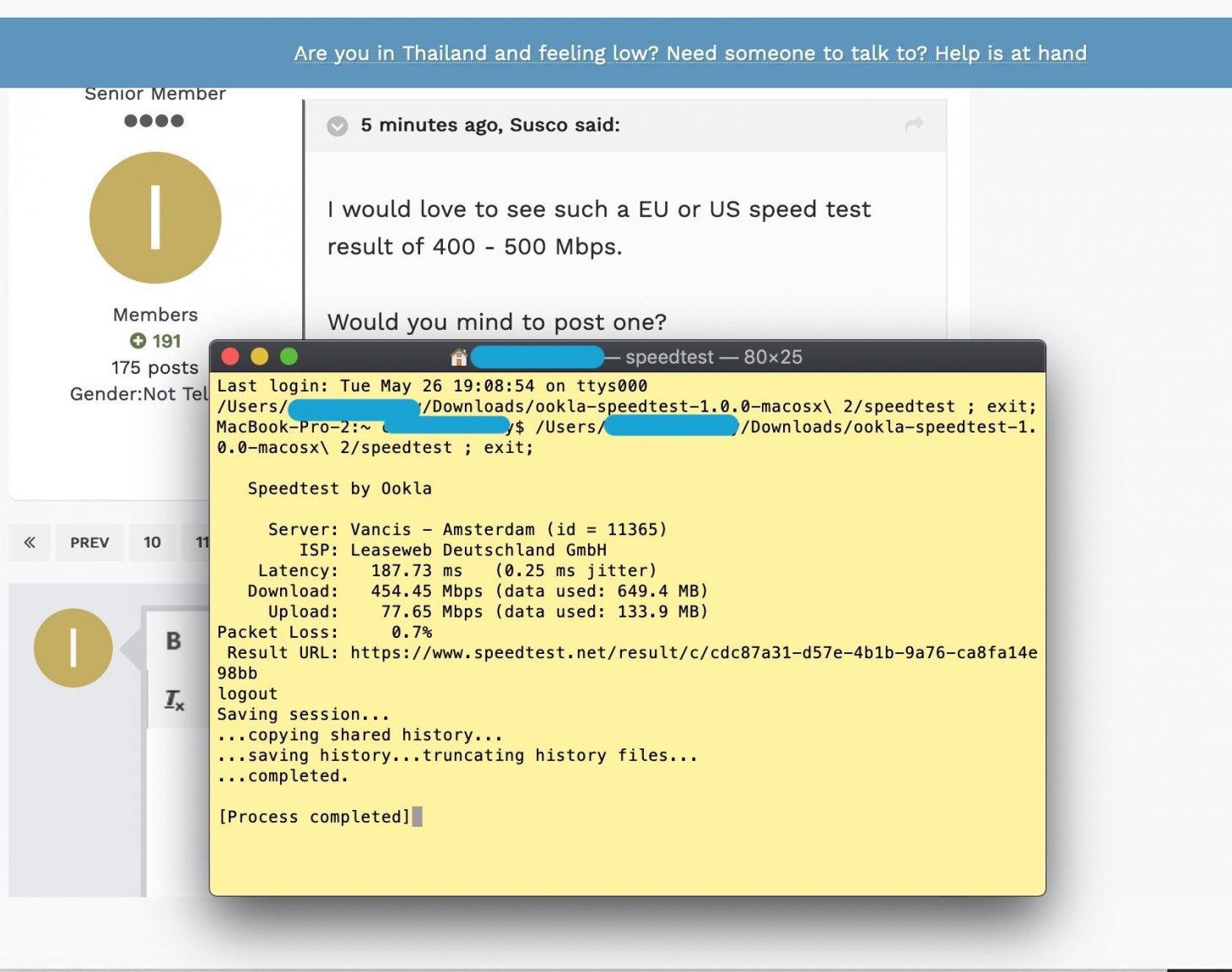Click the double-chevron first-page icon

pyautogui.click(x=30, y=542)
